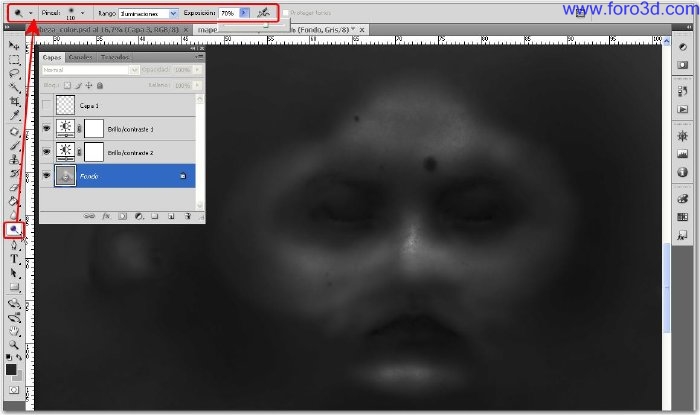This screenshot has width=700, height=415.
Task: Create a new layer group
Action: pos(155,216)
